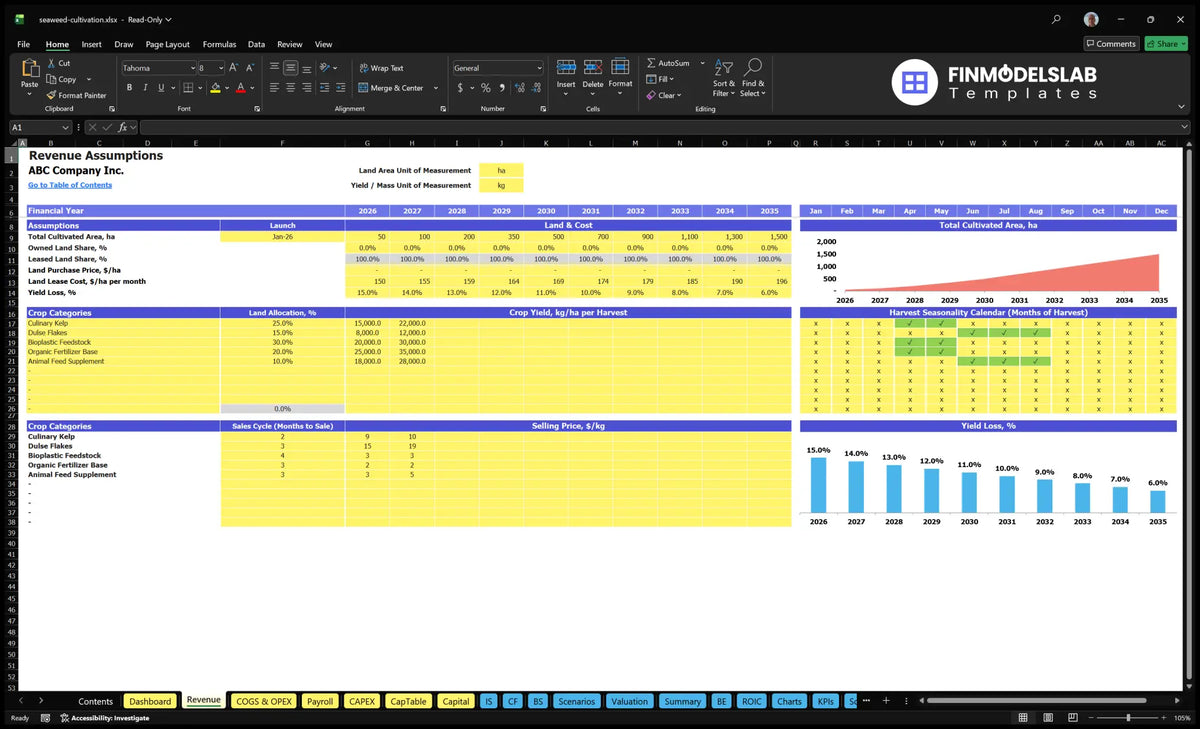Click the green Share button
The width and height of the screenshot is (1200, 729).
(x=1166, y=44)
